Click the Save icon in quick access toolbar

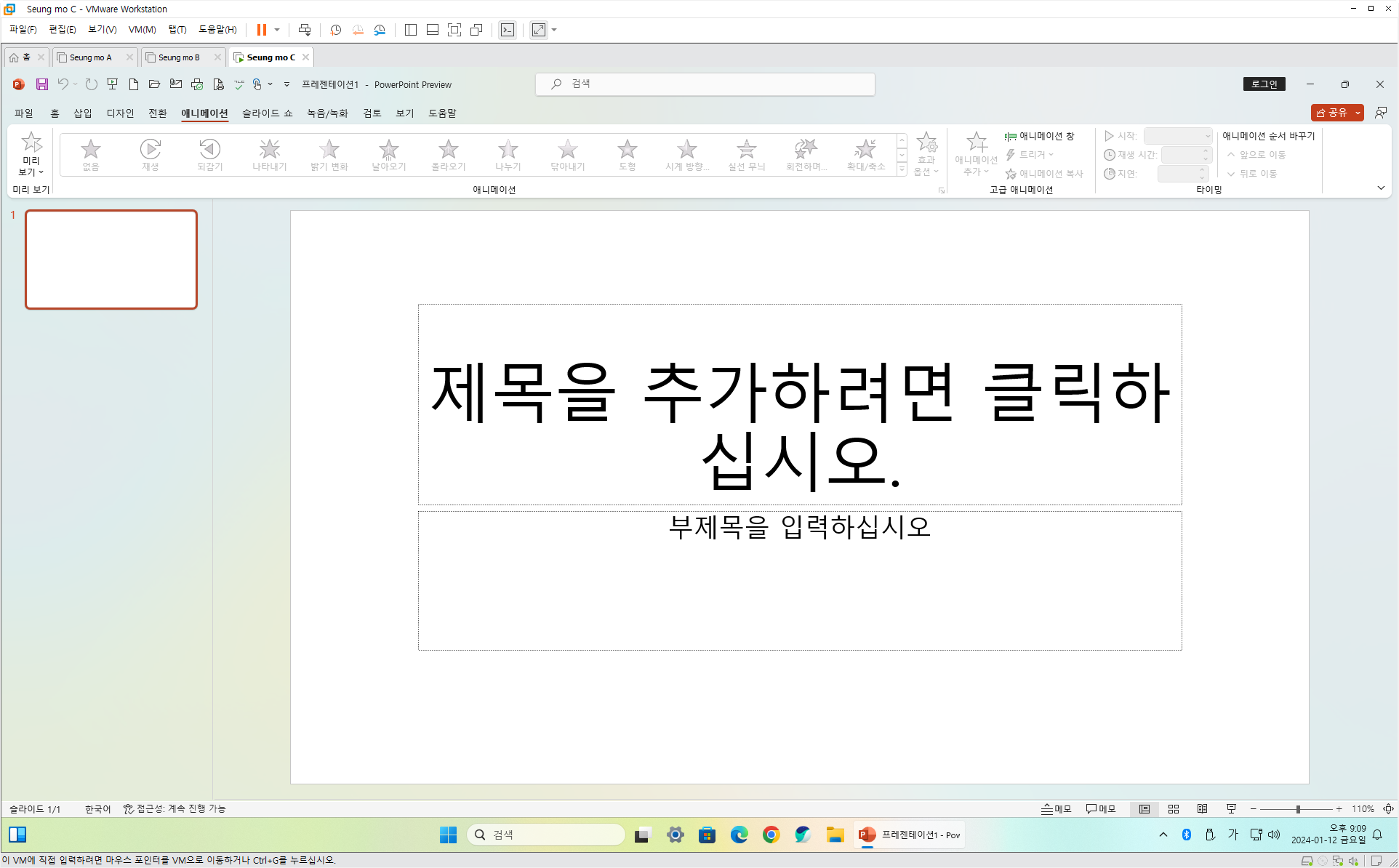pos(42,84)
